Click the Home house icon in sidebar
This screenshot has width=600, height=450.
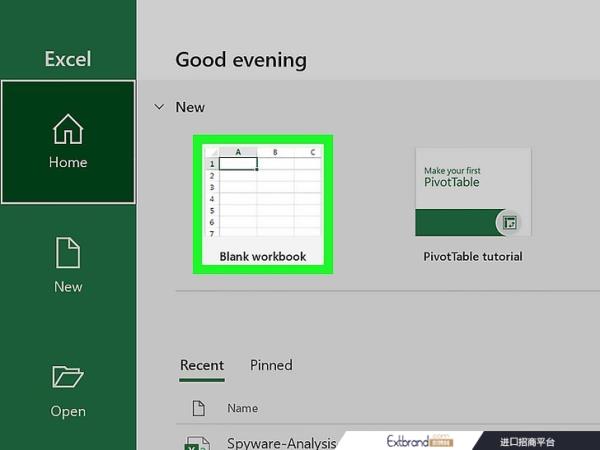[68, 129]
